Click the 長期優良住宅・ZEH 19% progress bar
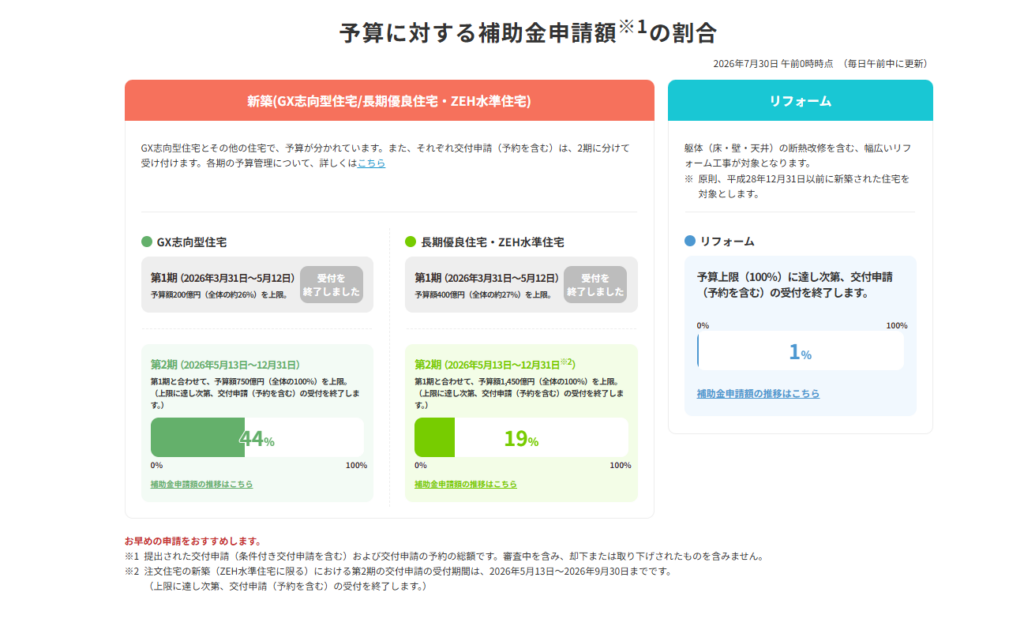This screenshot has width=1024, height=626. (x=521, y=437)
